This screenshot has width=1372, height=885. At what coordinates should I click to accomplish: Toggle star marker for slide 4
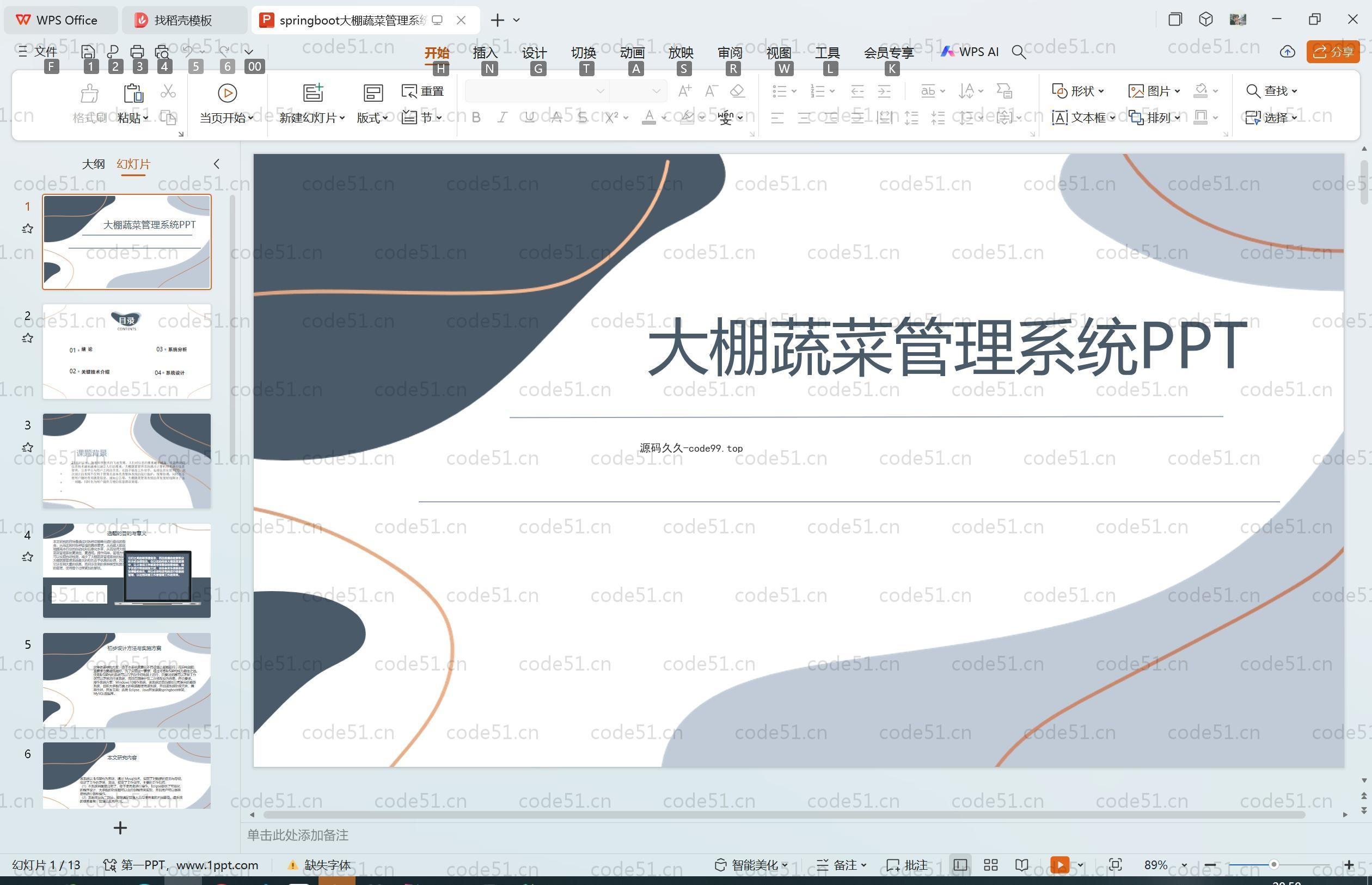[27, 557]
